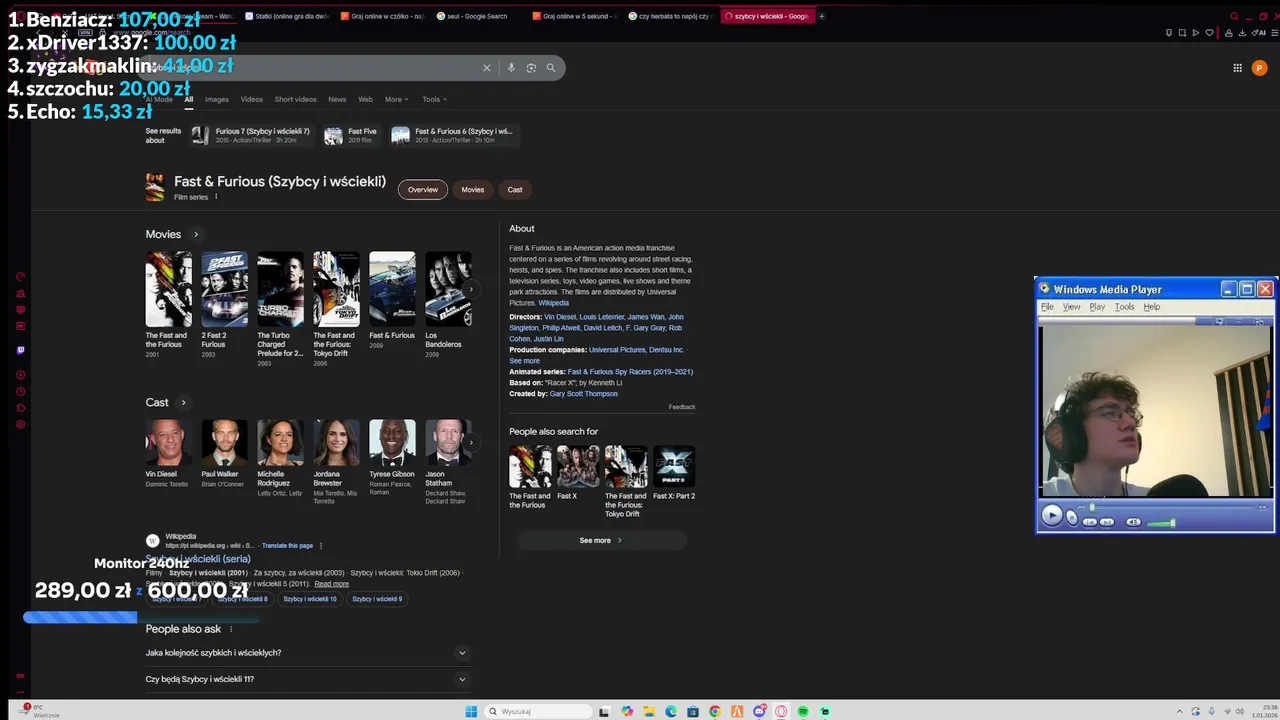
Task: Select the Cast chip in knowledge panel
Action: tap(515, 189)
